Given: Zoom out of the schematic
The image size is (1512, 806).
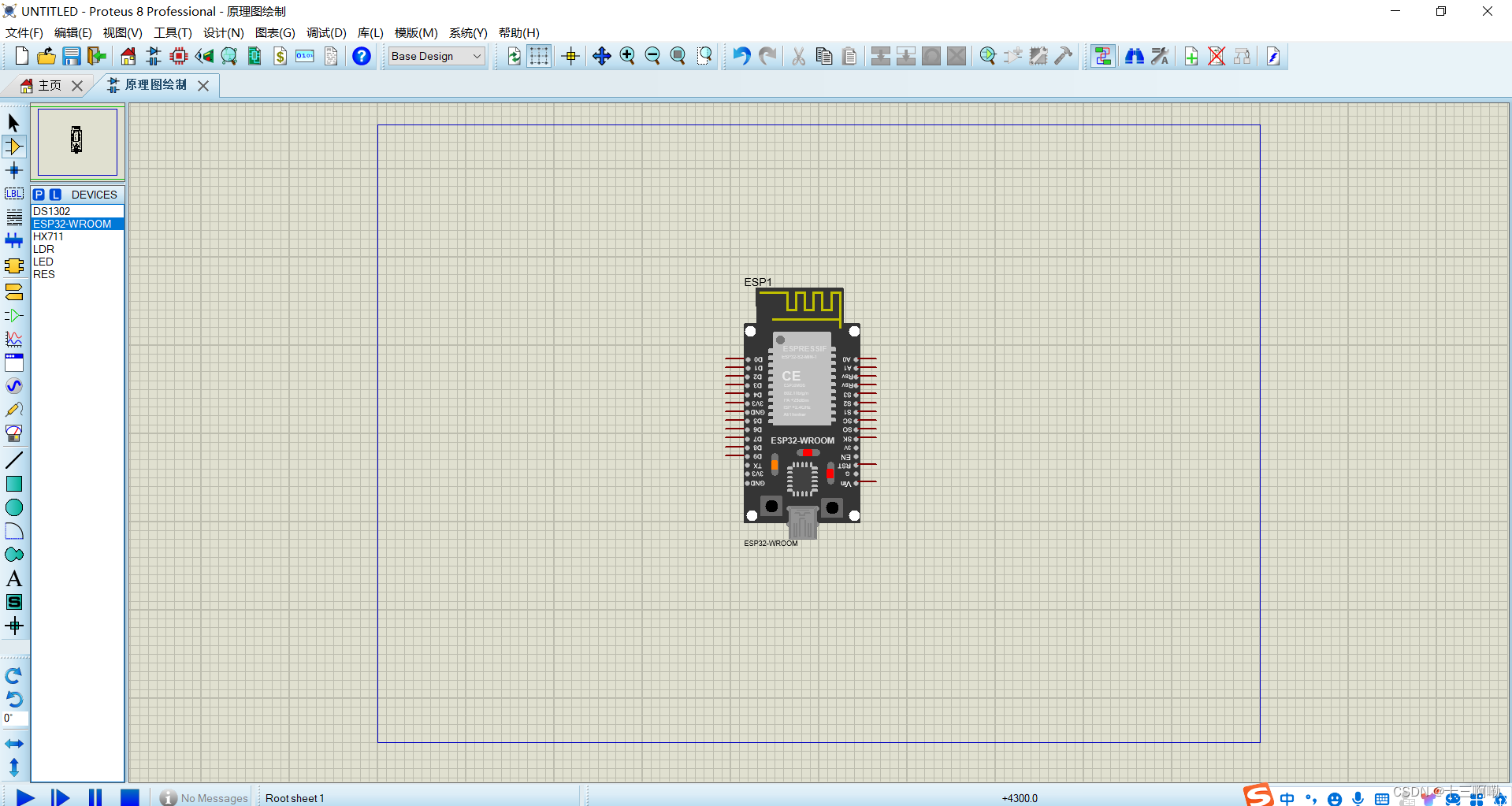Looking at the screenshot, I should pos(652,56).
